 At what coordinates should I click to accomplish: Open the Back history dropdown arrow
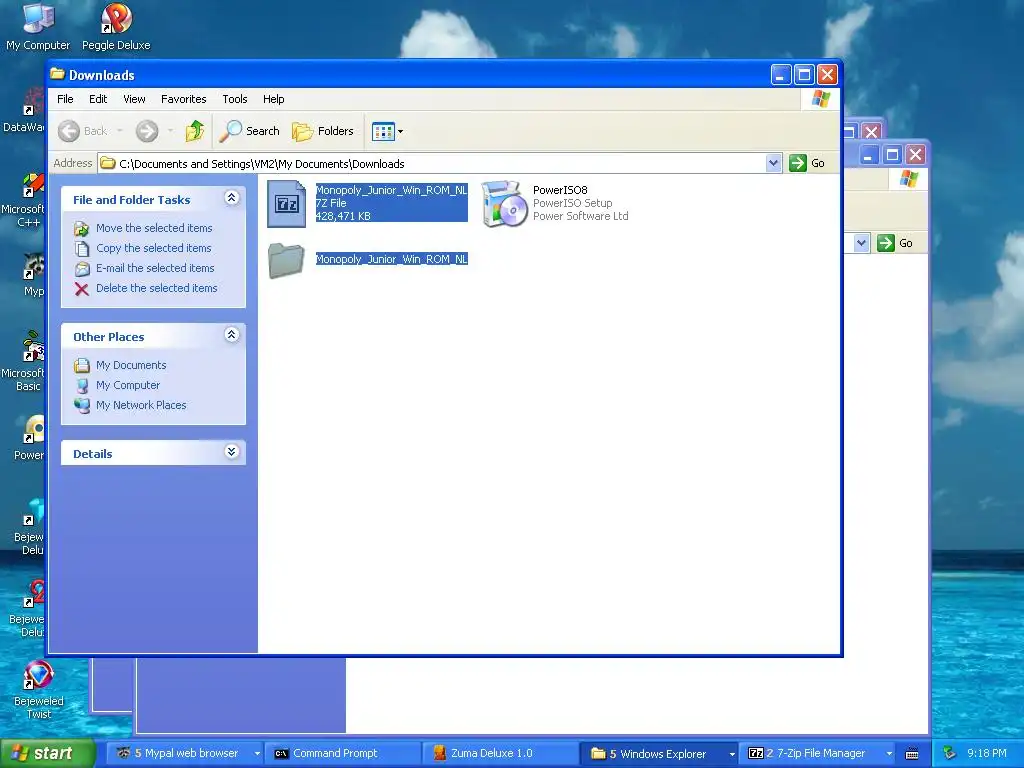pyautogui.click(x=120, y=131)
